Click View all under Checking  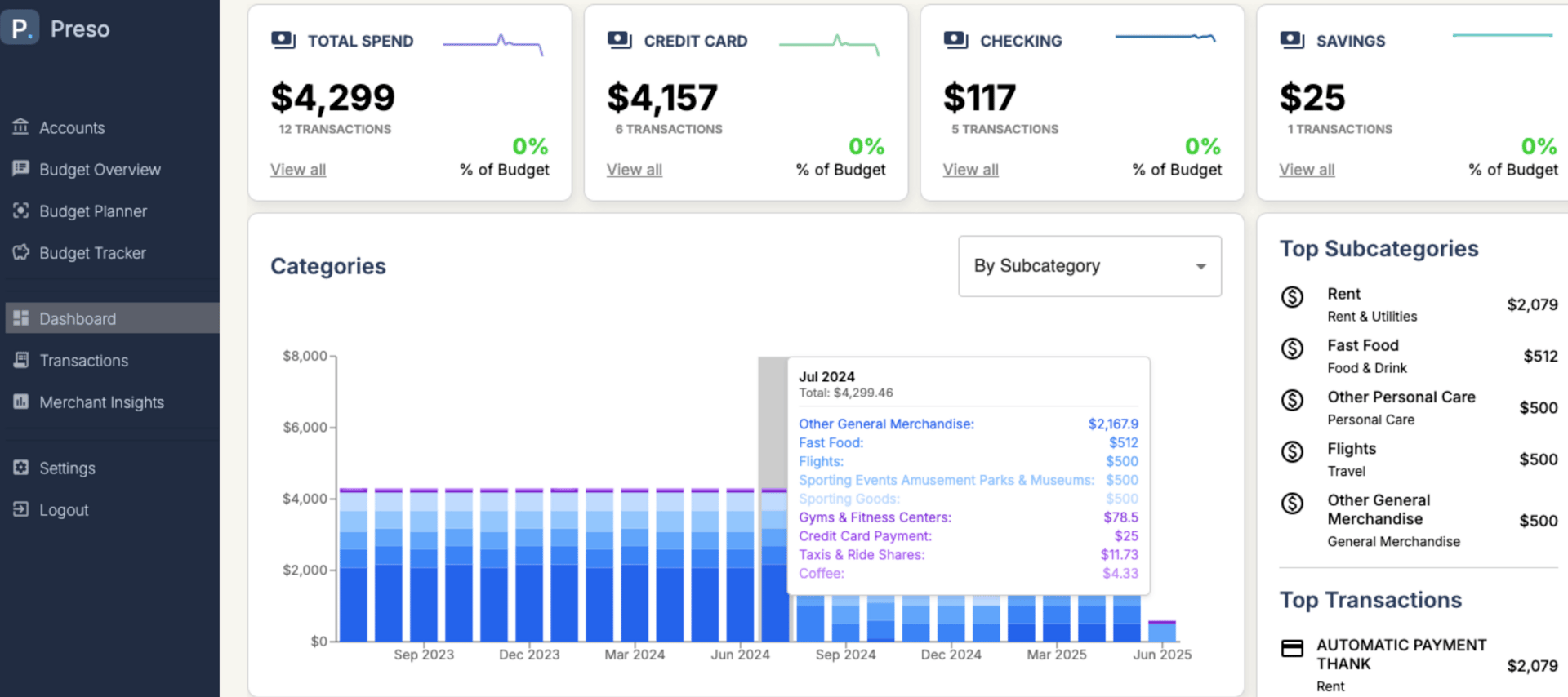pos(971,170)
